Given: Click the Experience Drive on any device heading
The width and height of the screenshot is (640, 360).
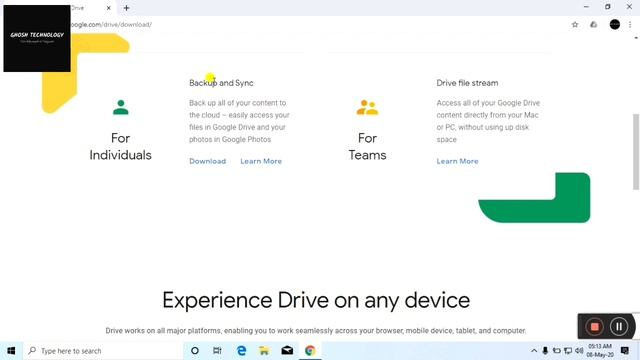Looking at the screenshot, I should coord(316,300).
